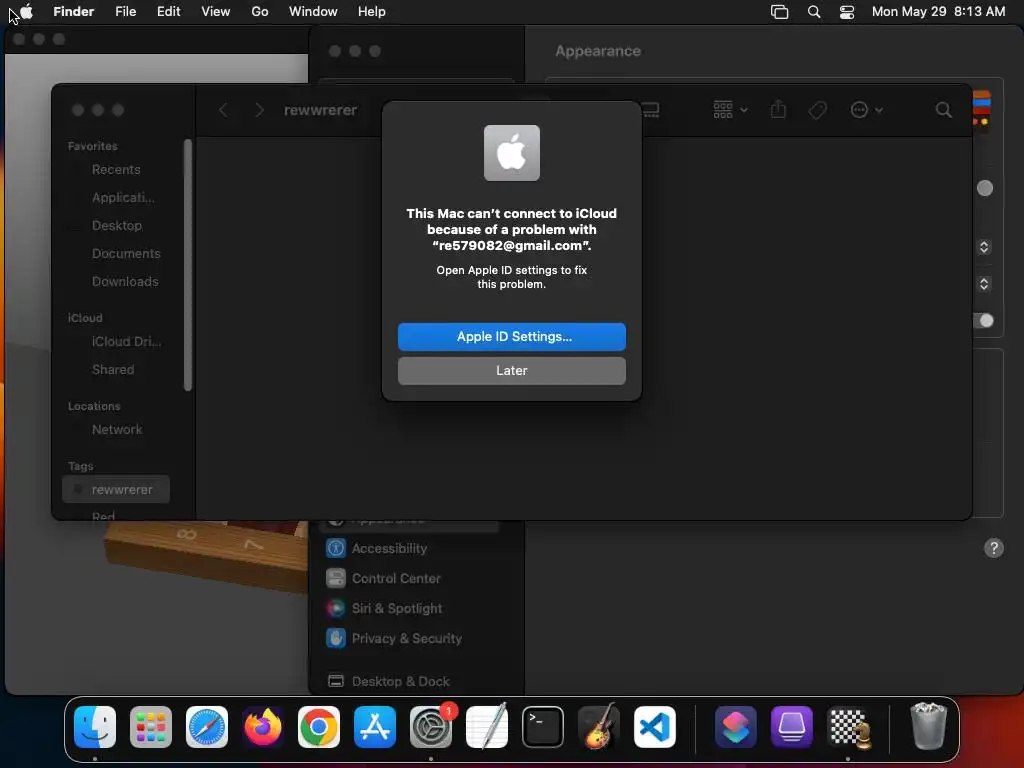Image resolution: width=1024 pixels, height=768 pixels.
Task: Go back in Finder window
Action: click(x=223, y=110)
